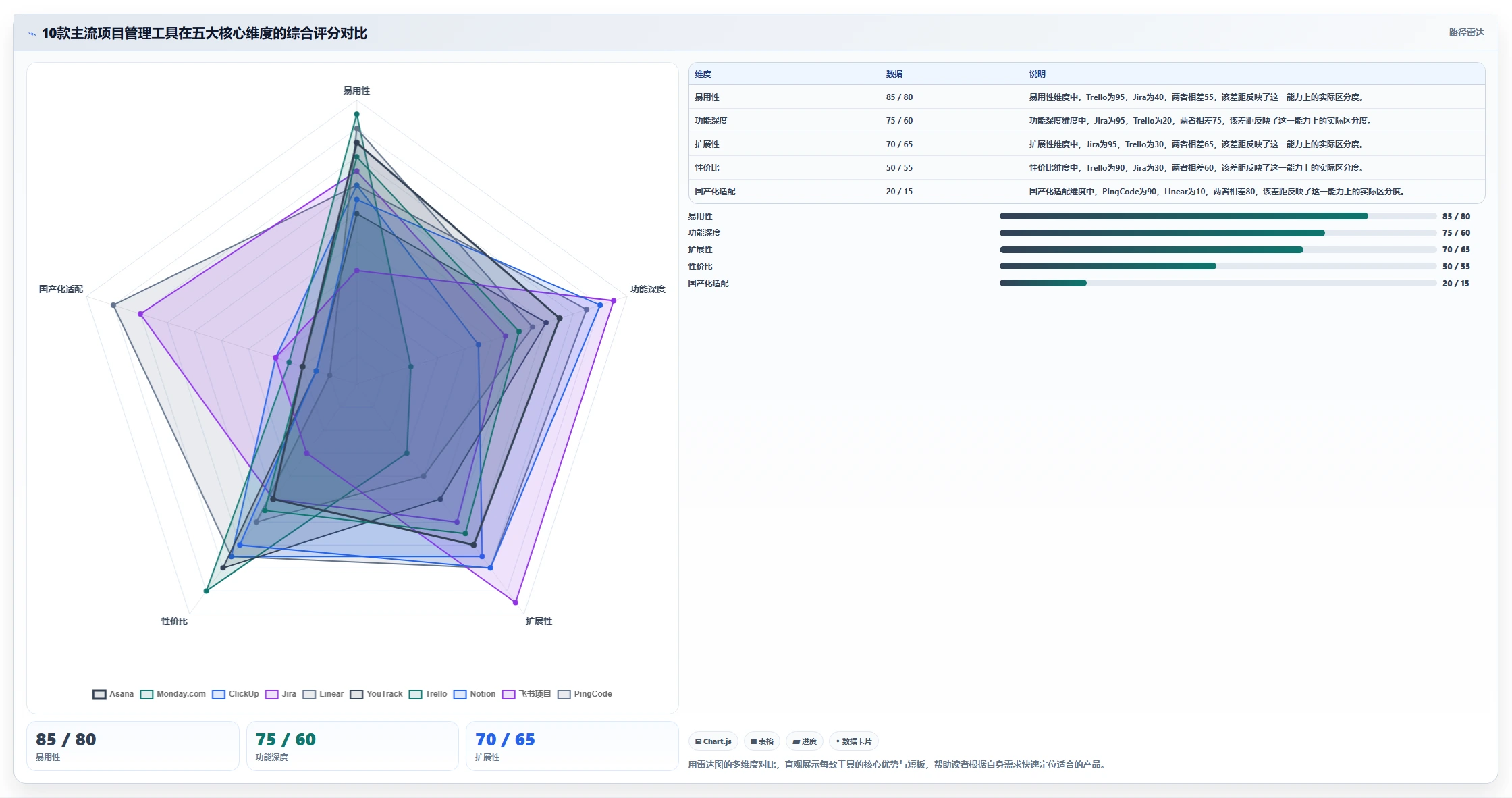This screenshot has width=1512, height=798.
Task: Click the 功能深度 radar axis label
Action: pos(647,289)
